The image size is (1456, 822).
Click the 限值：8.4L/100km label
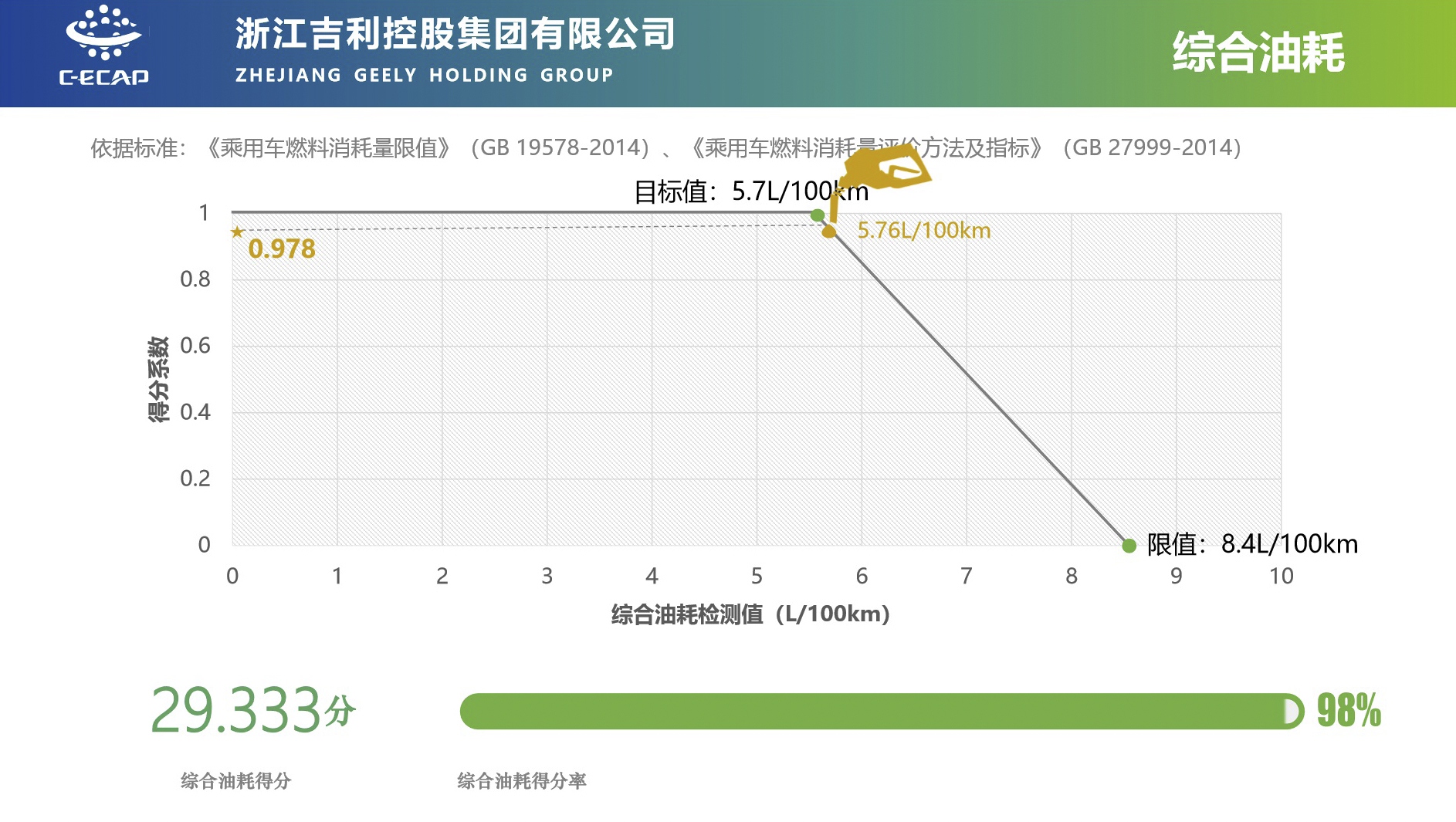1252,544
